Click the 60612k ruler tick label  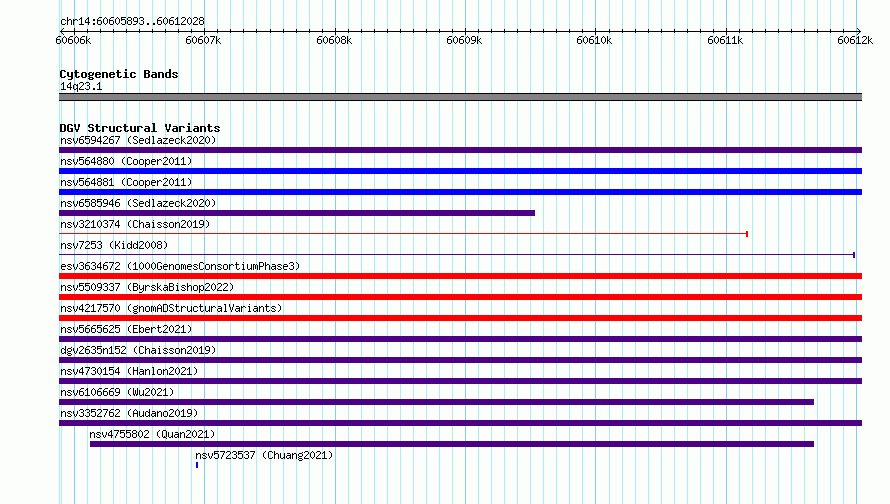click(x=855, y=40)
